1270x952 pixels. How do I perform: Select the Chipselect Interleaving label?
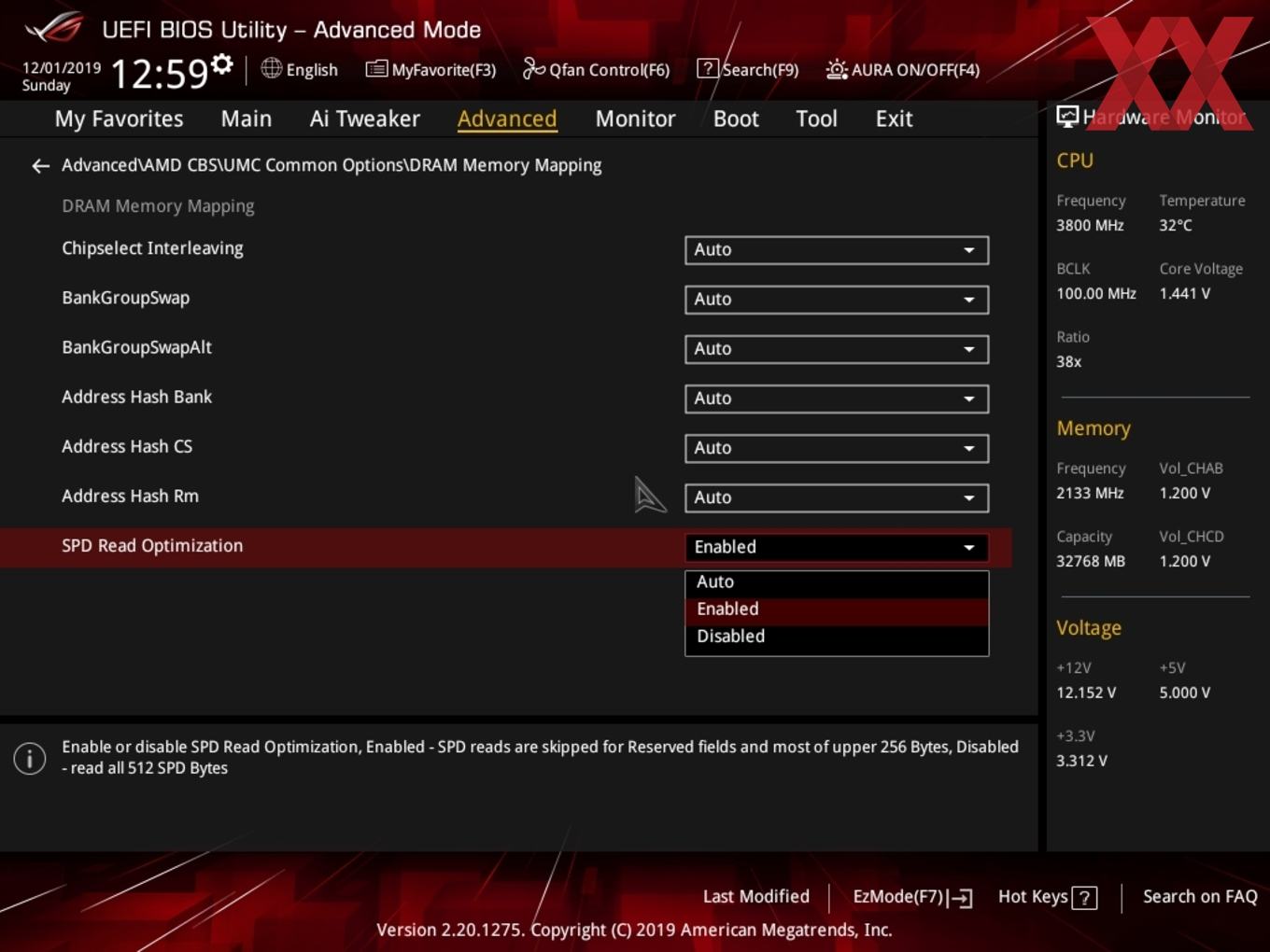tap(152, 248)
